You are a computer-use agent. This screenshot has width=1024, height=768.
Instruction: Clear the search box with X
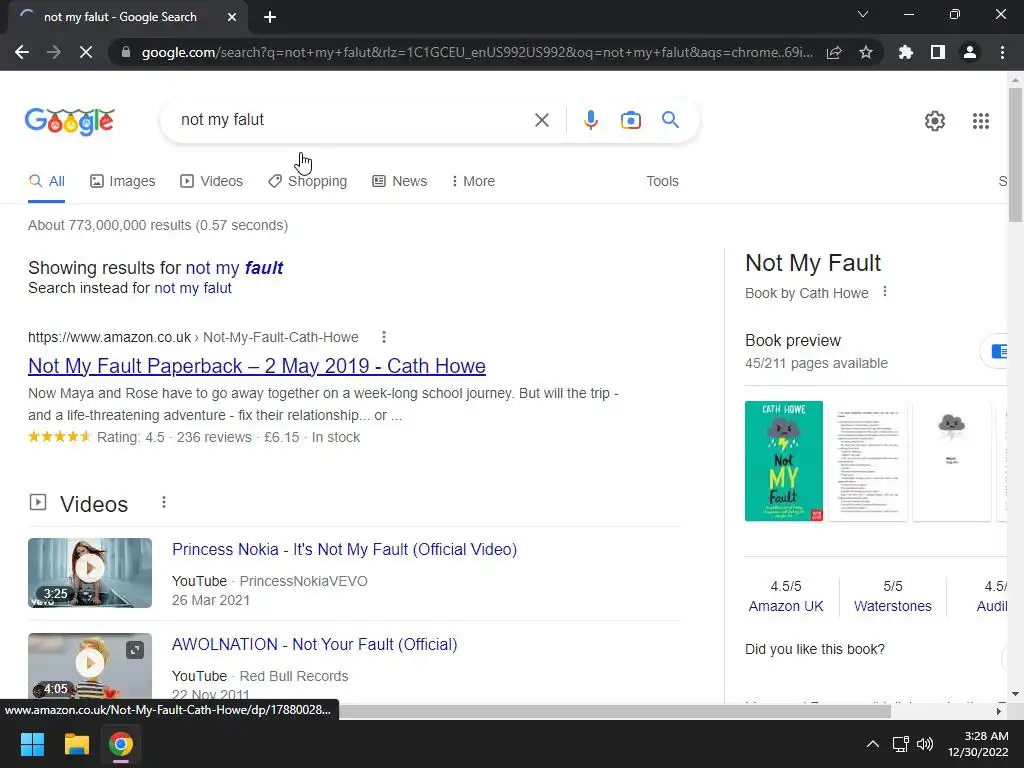(x=541, y=120)
